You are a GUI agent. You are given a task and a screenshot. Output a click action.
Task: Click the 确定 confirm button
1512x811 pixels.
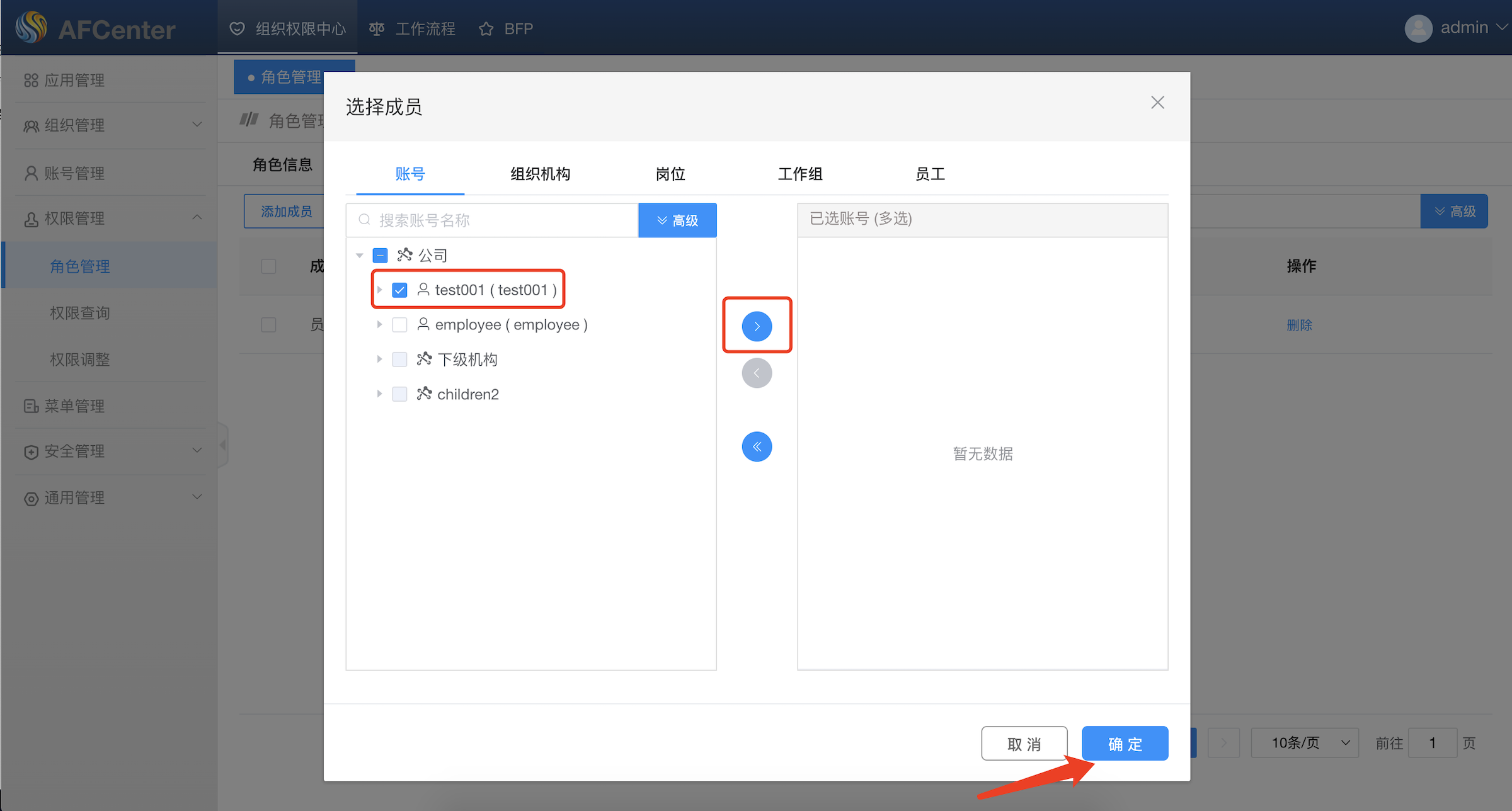click(x=1125, y=744)
